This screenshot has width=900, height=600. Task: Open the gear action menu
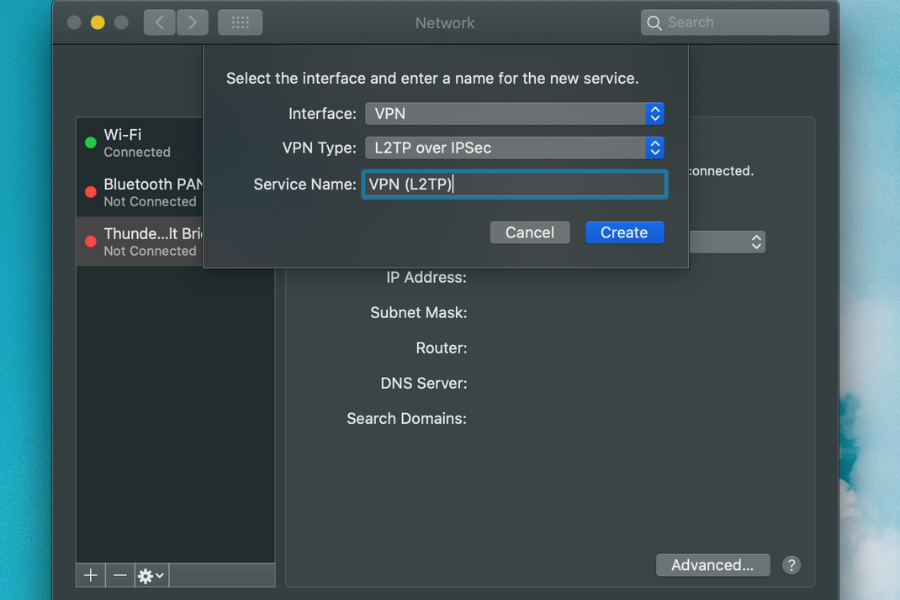click(151, 575)
